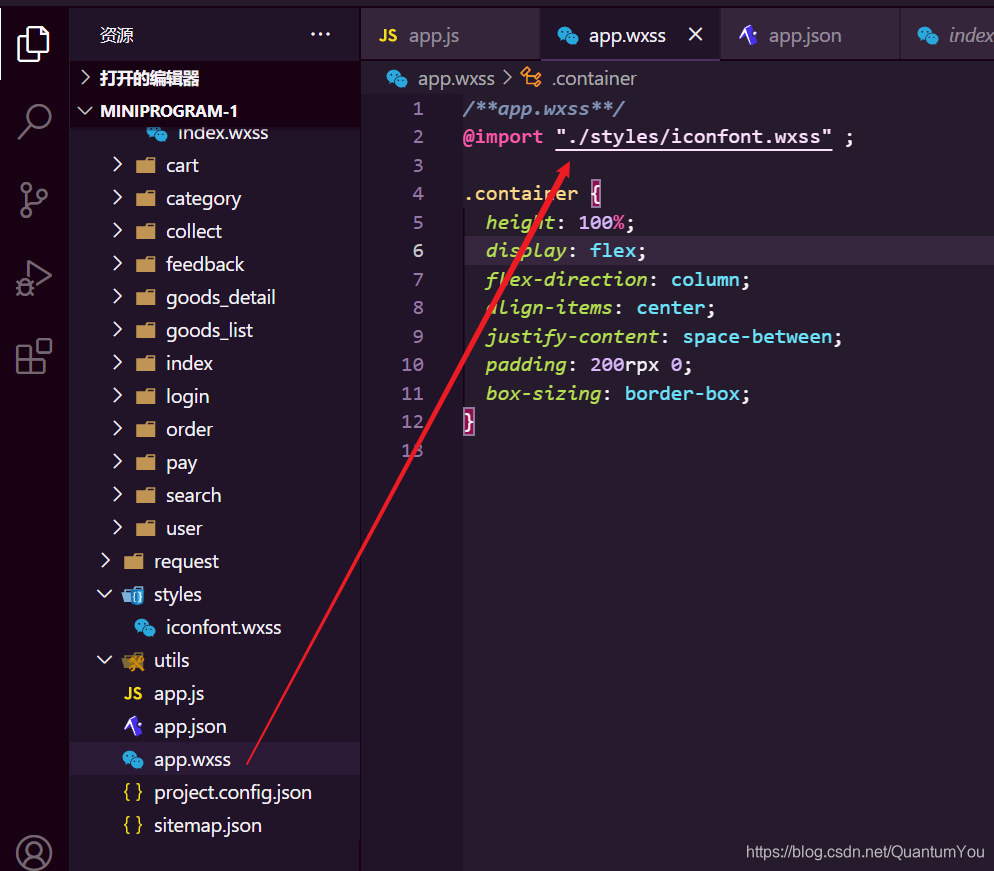Select the utils folder icon
The width and height of the screenshot is (994, 871).
pos(133,661)
